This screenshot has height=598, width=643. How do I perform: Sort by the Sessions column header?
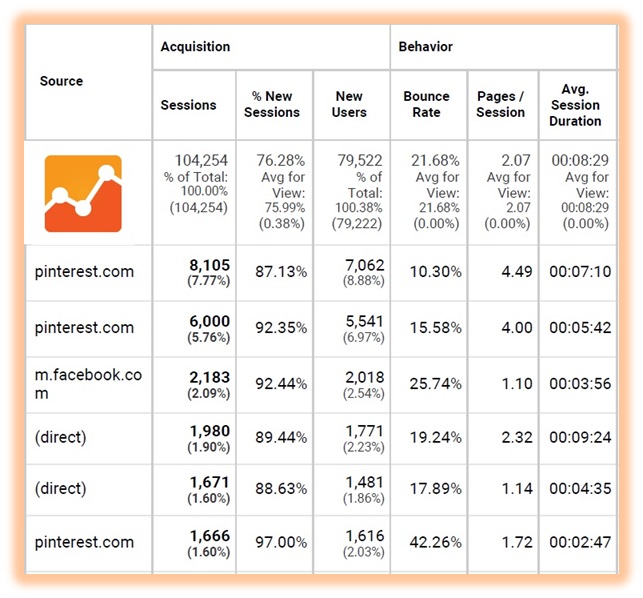(188, 105)
